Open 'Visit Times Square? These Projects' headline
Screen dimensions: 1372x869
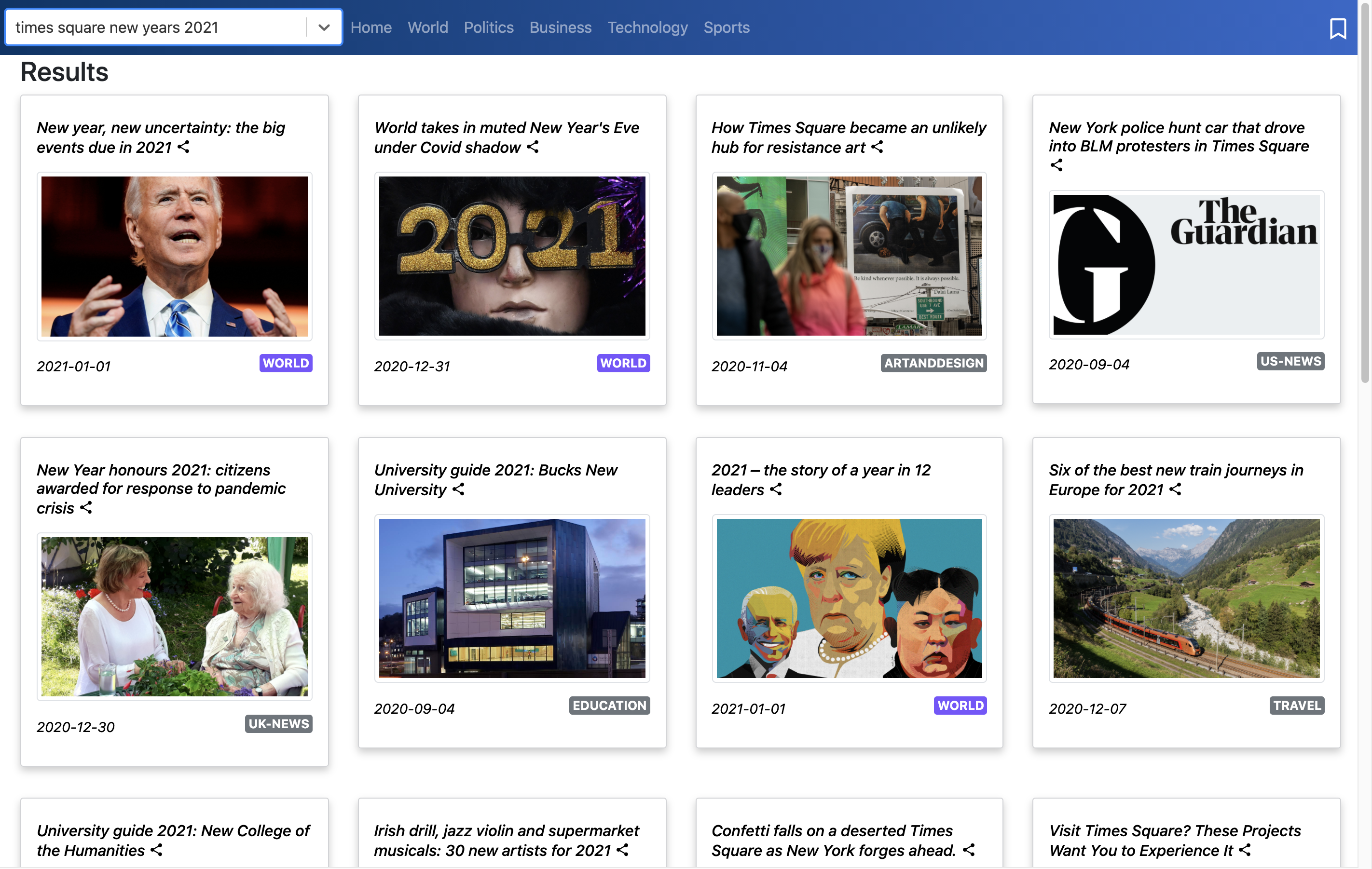[1175, 841]
